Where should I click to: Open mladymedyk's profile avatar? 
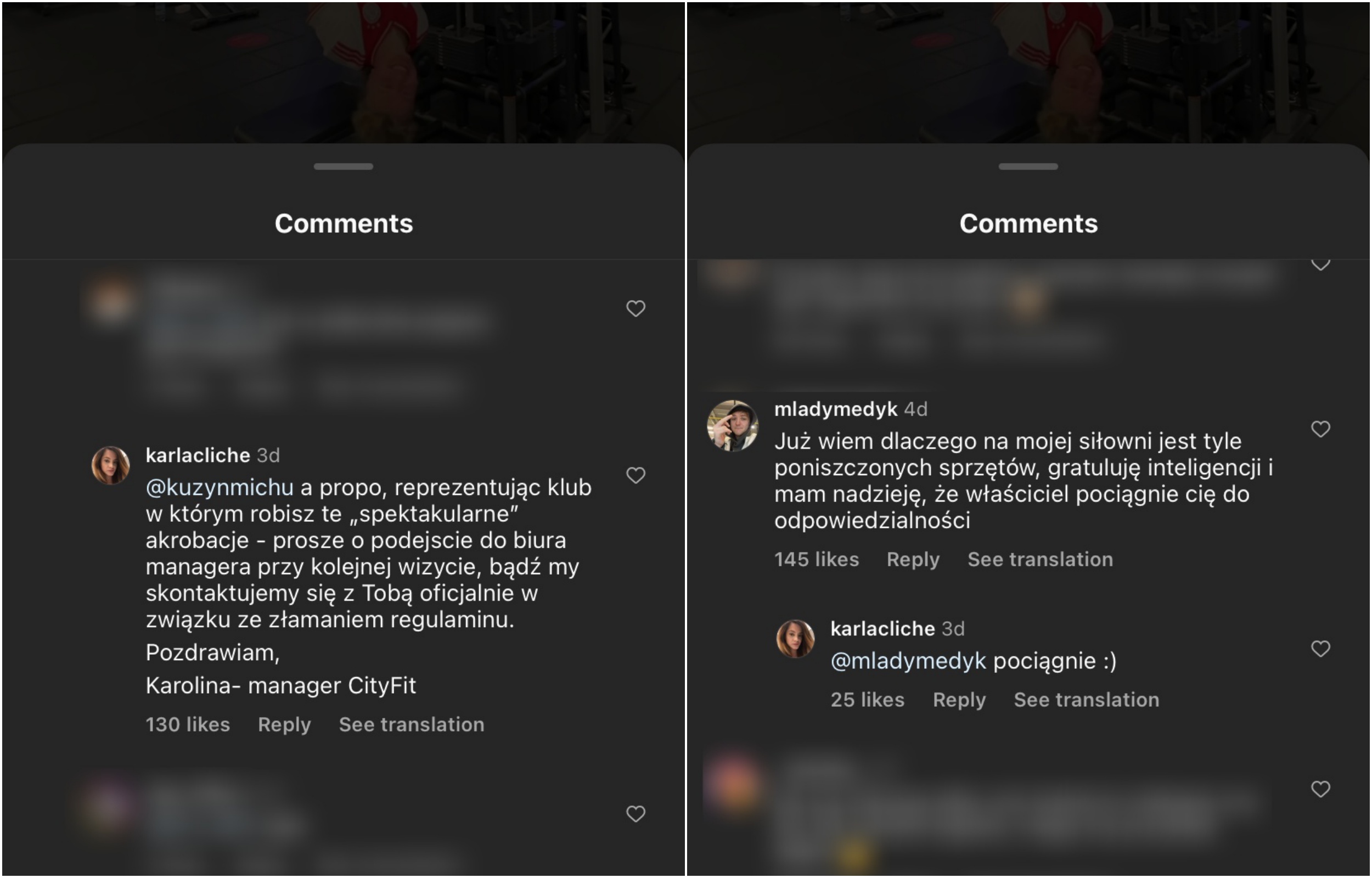click(x=733, y=425)
